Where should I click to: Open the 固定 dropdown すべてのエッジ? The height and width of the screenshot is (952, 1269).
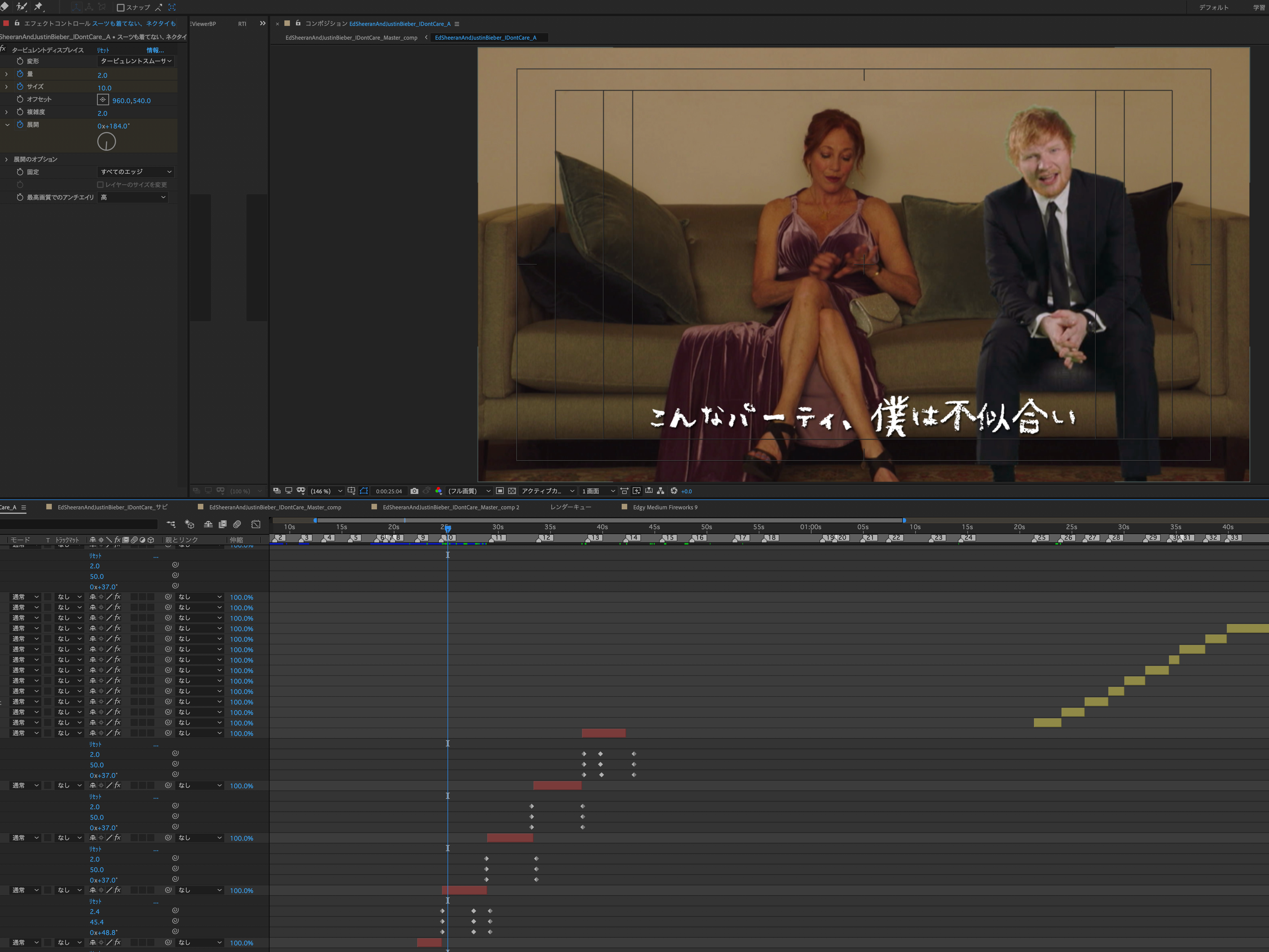tap(136, 172)
